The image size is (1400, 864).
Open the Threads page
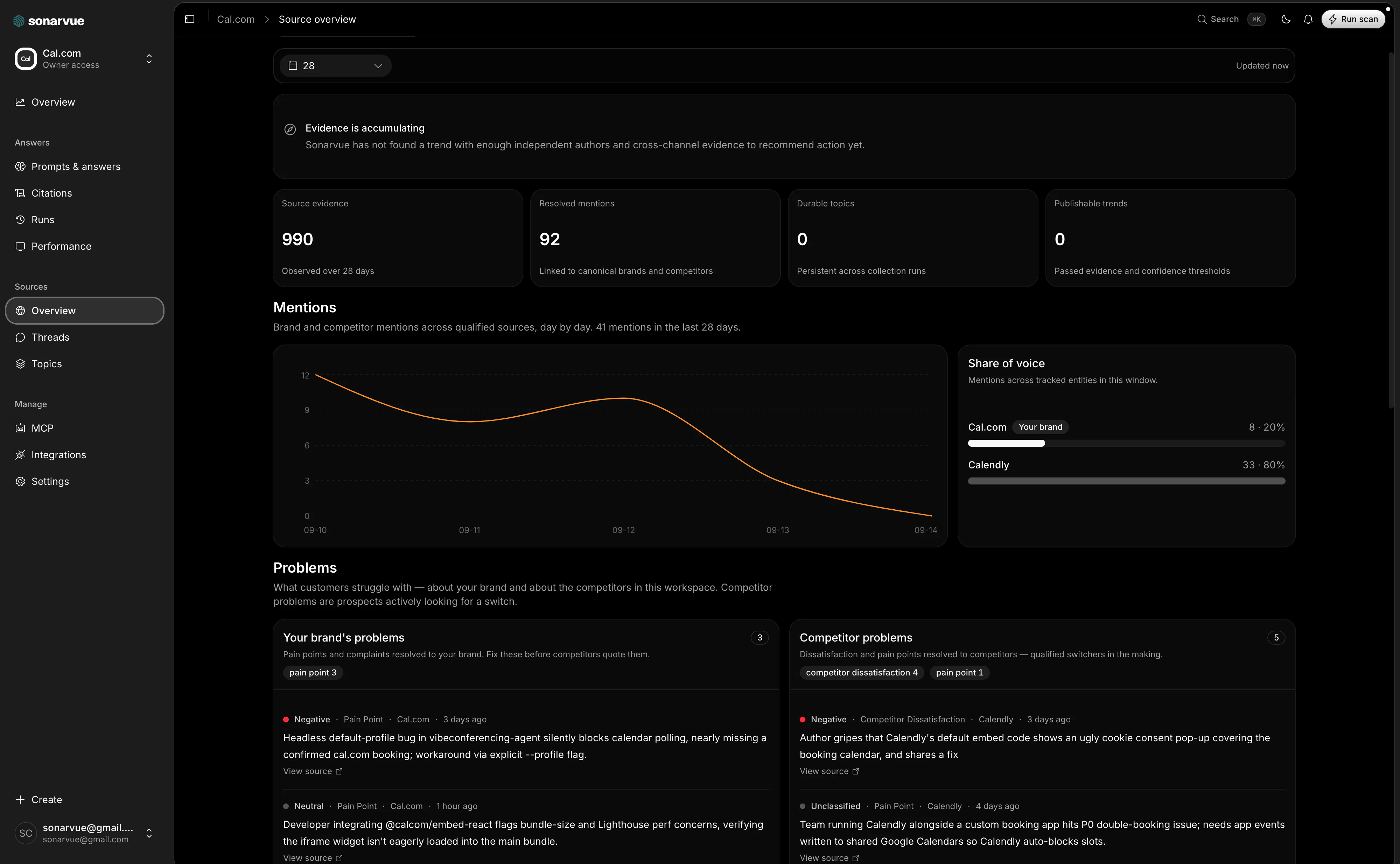click(x=85, y=337)
